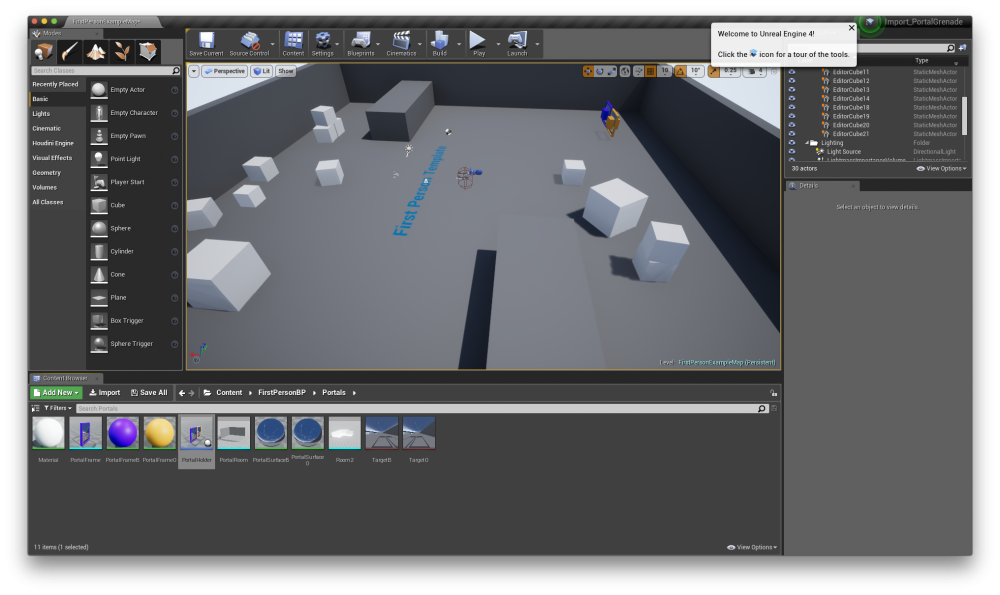Viewport: 1000px width, 595px height.
Task: Go back in Content Browser history
Action: pos(182,393)
